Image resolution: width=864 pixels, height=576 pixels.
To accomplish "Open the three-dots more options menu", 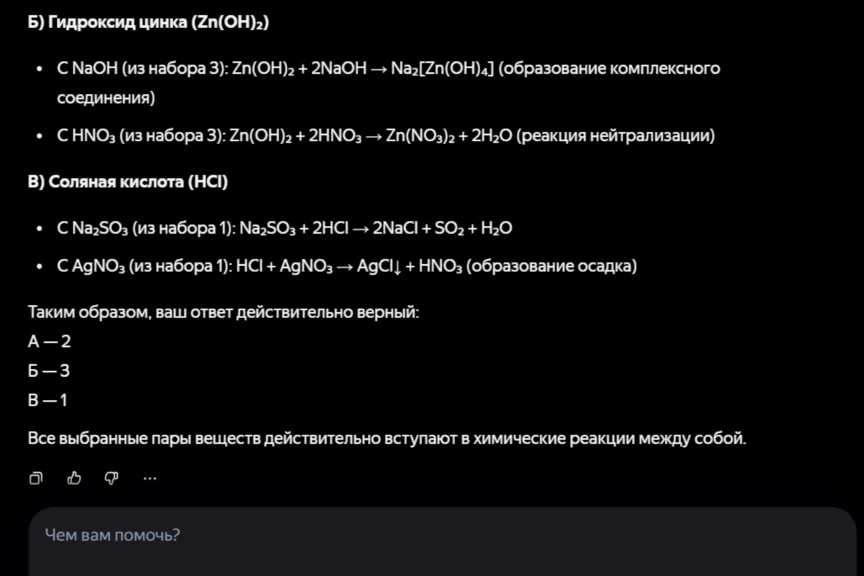I will tap(150, 478).
